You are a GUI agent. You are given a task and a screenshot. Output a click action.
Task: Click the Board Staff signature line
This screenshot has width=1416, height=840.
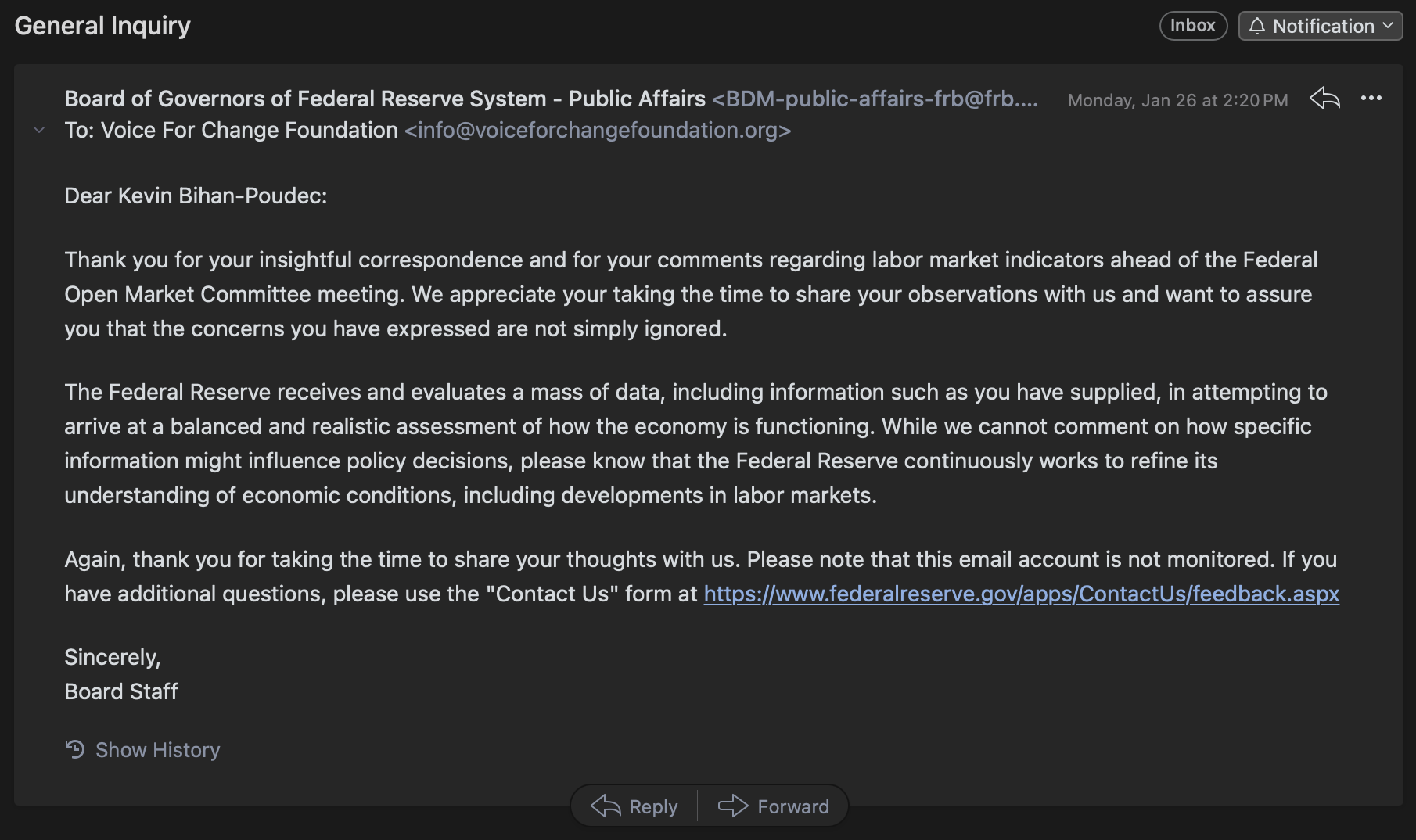[121, 691]
